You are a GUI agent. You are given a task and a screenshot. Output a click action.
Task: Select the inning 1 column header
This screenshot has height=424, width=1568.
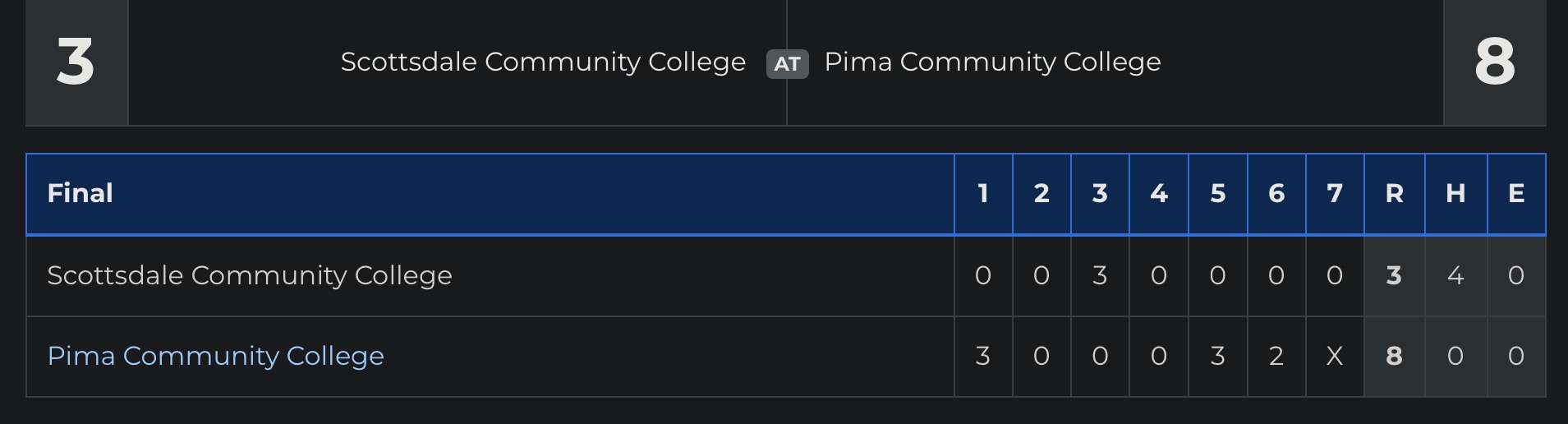coord(982,193)
